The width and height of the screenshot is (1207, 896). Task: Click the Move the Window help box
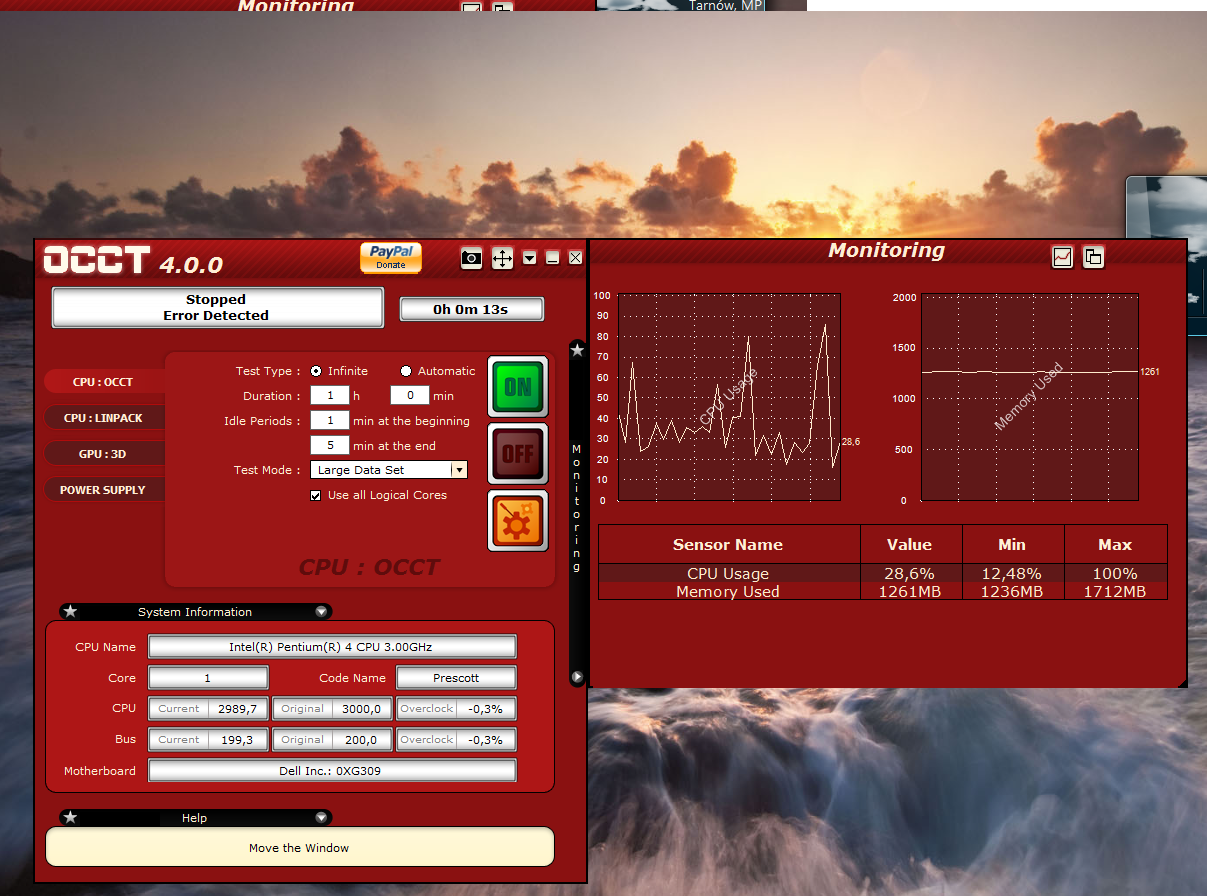click(300, 848)
